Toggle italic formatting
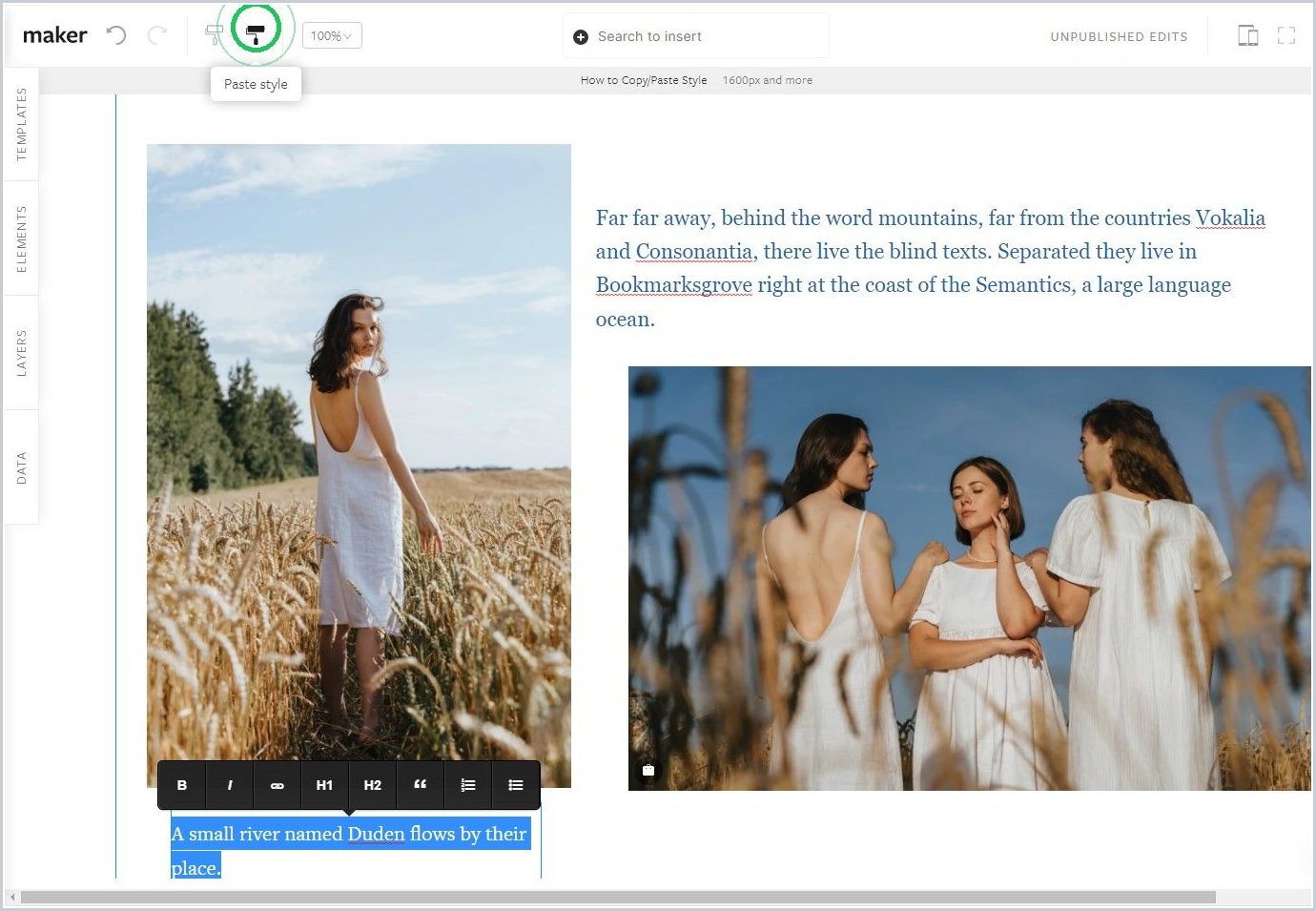The height and width of the screenshot is (911, 1316). tap(230, 785)
